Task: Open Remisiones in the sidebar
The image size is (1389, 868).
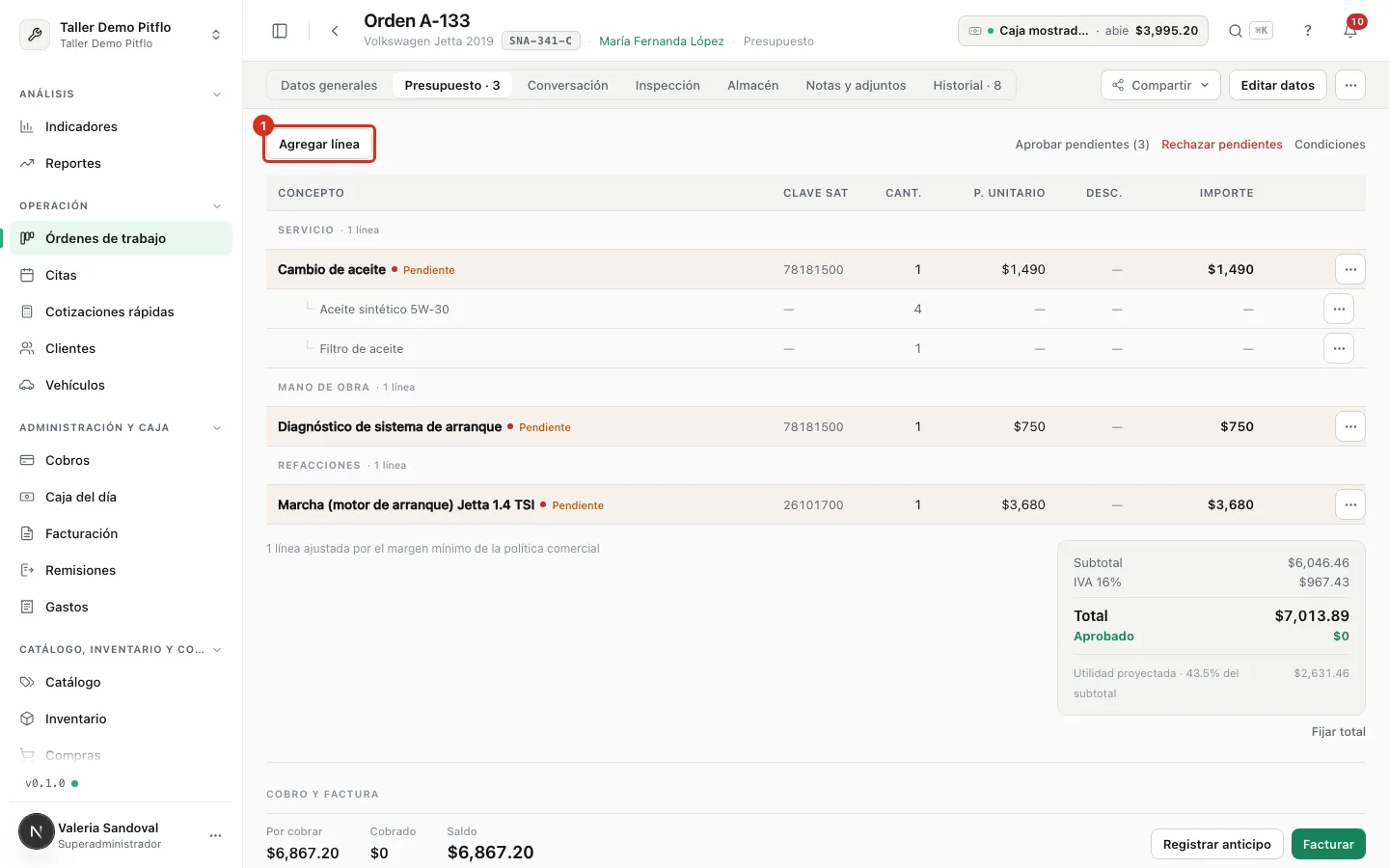Action: (121, 570)
